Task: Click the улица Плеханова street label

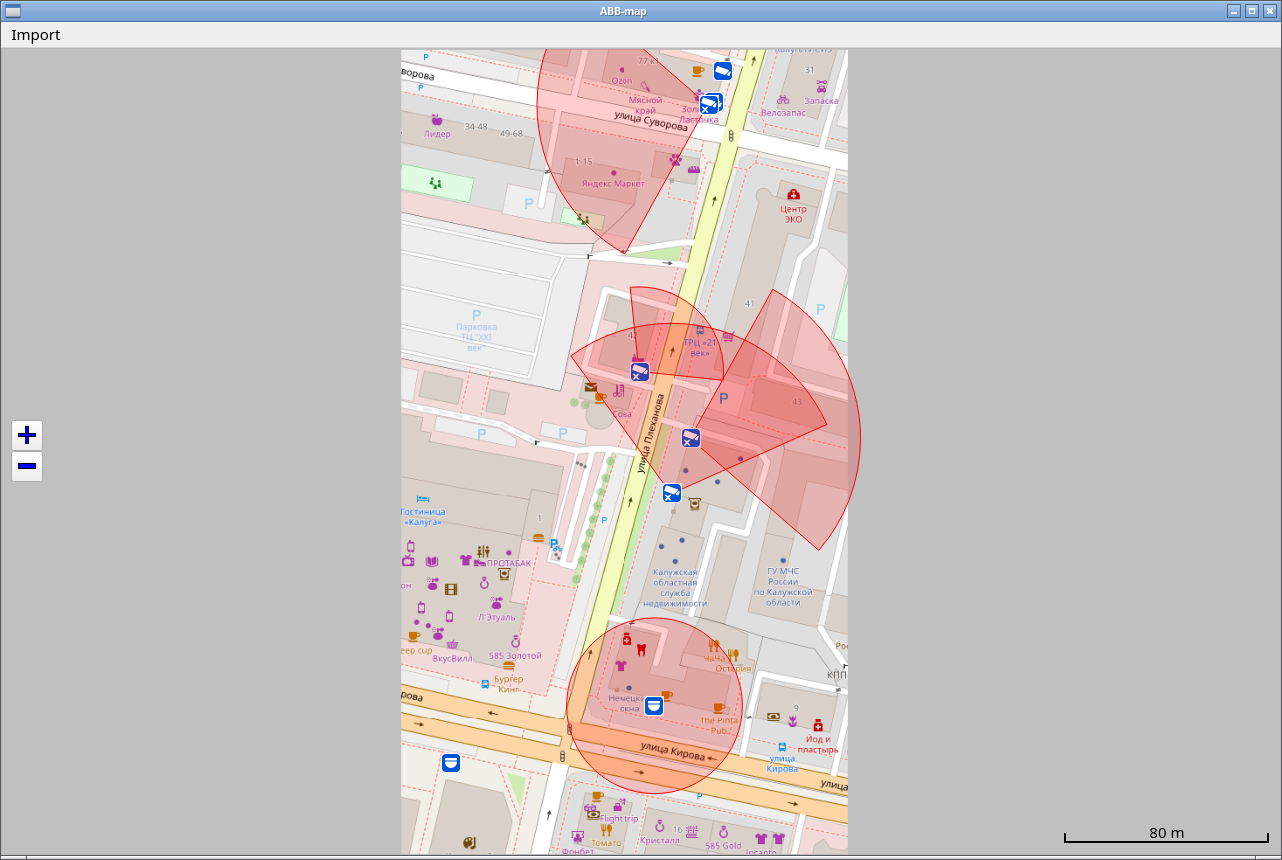Action: [x=651, y=434]
